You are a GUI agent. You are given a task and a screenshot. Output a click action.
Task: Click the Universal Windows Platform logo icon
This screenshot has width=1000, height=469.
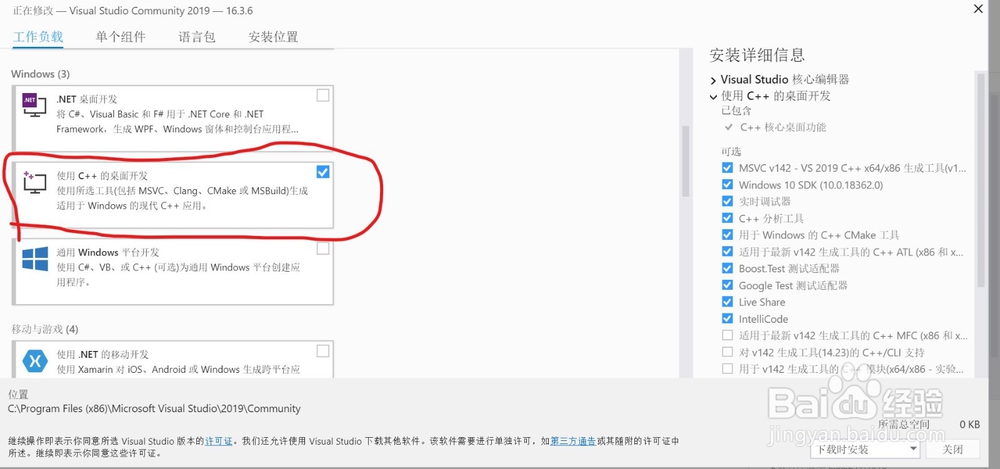point(35,260)
